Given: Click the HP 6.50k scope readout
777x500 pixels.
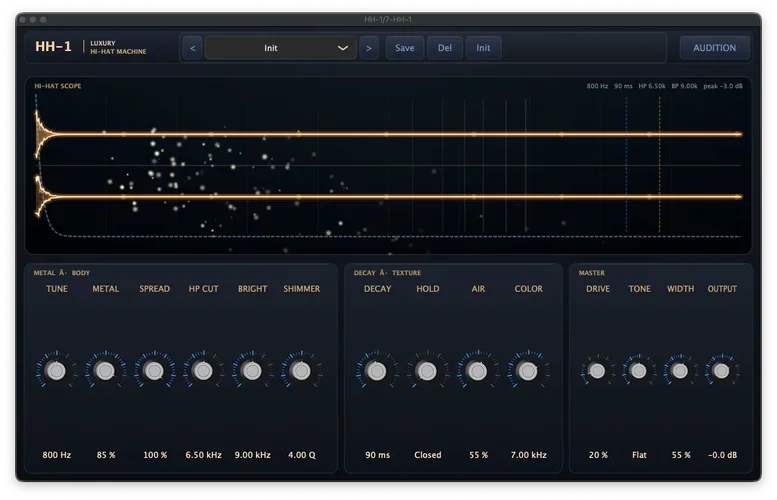Looking at the screenshot, I should [652, 86].
